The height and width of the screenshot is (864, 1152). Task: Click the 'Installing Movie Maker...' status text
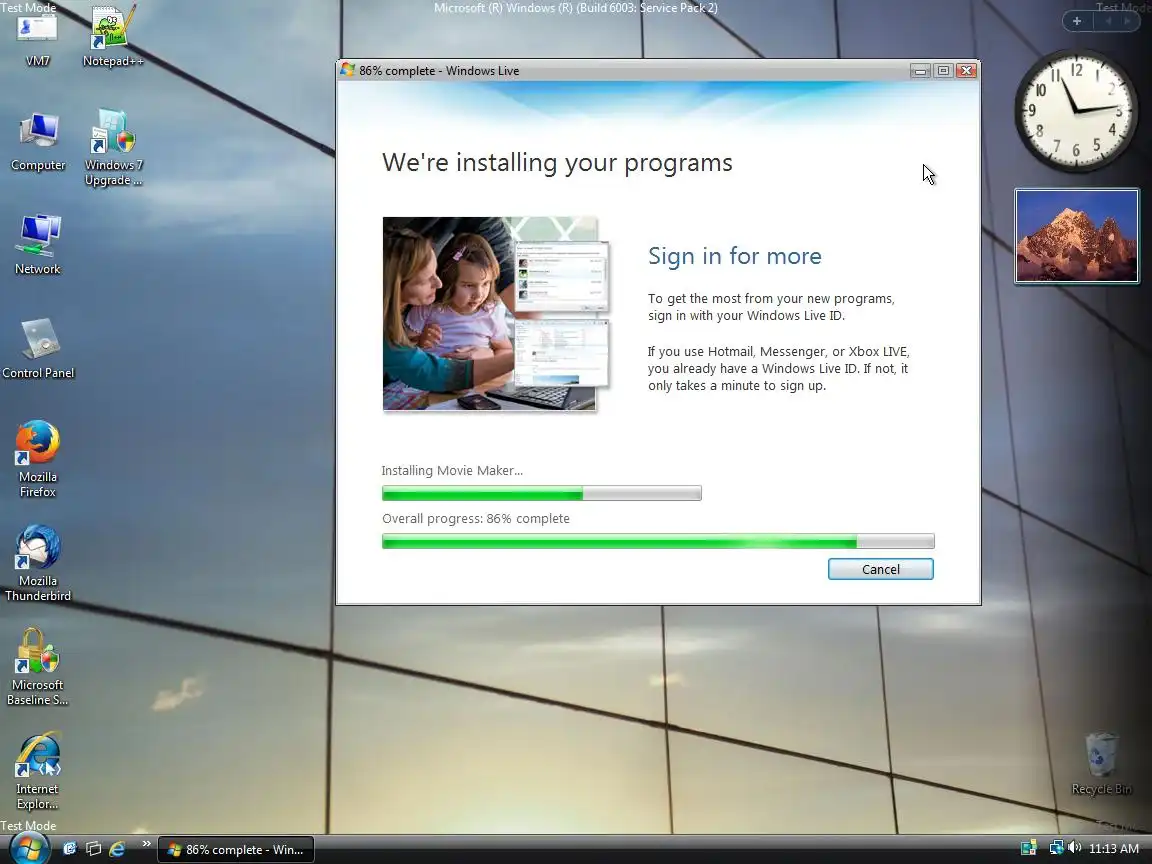pyautogui.click(x=452, y=470)
